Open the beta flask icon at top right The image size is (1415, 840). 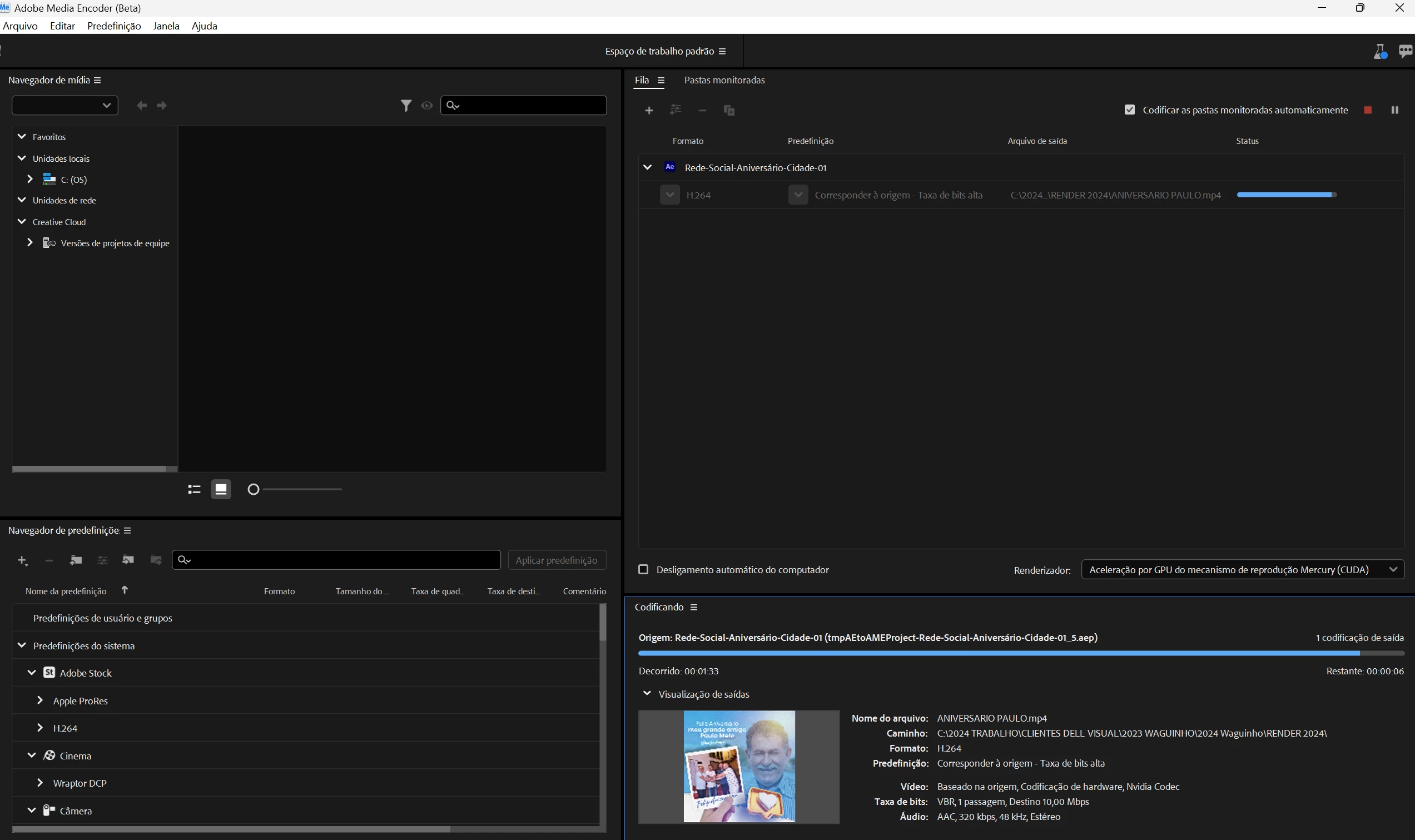[x=1380, y=52]
